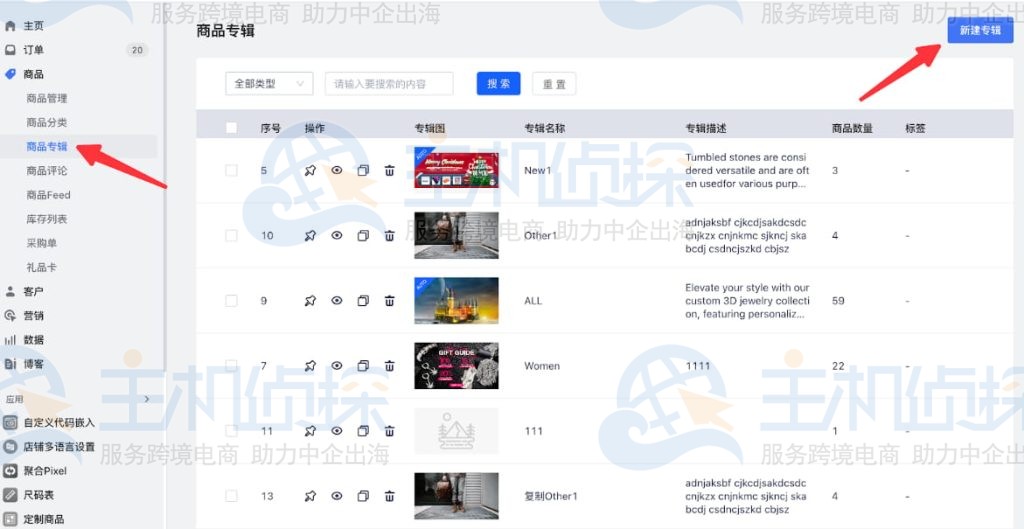Go to 库存列表 in sidebar
The width and height of the screenshot is (1024, 529).
tap(48, 219)
